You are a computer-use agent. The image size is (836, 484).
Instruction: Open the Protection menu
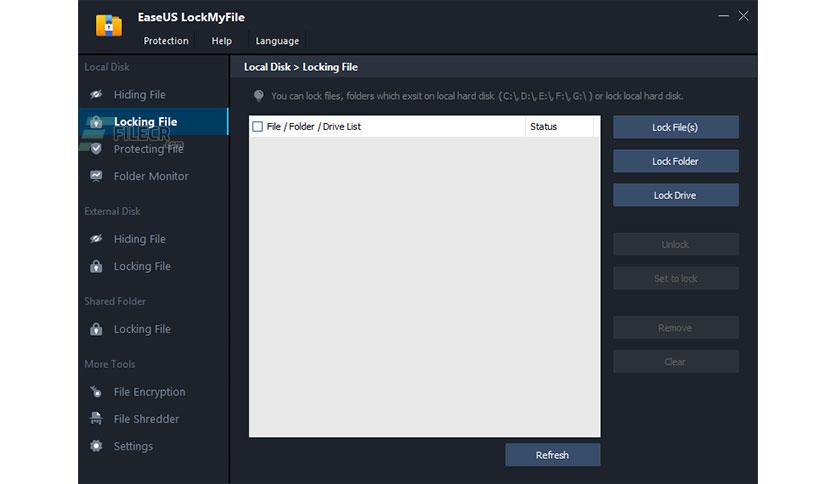(x=166, y=41)
